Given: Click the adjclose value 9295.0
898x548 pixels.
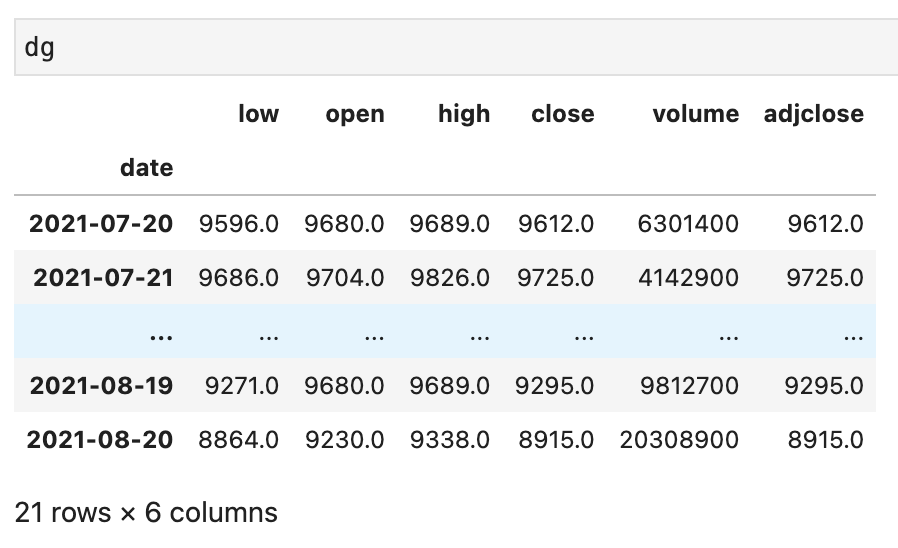Looking at the screenshot, I should tap(825, 385).
